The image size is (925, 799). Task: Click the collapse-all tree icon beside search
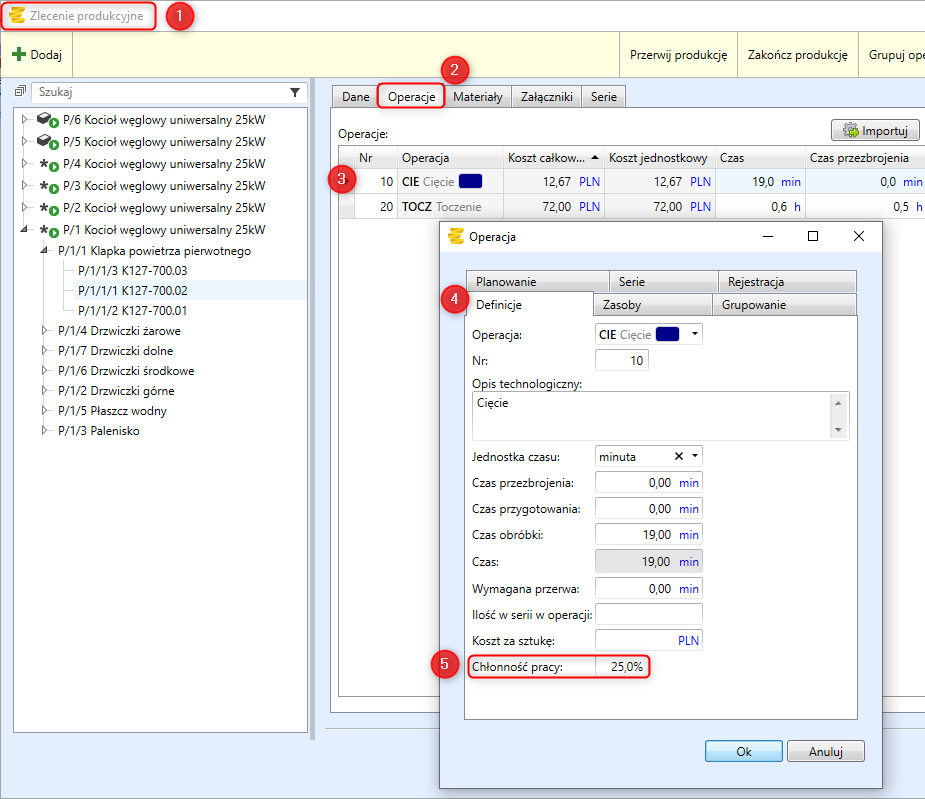(x=20, y=92)
